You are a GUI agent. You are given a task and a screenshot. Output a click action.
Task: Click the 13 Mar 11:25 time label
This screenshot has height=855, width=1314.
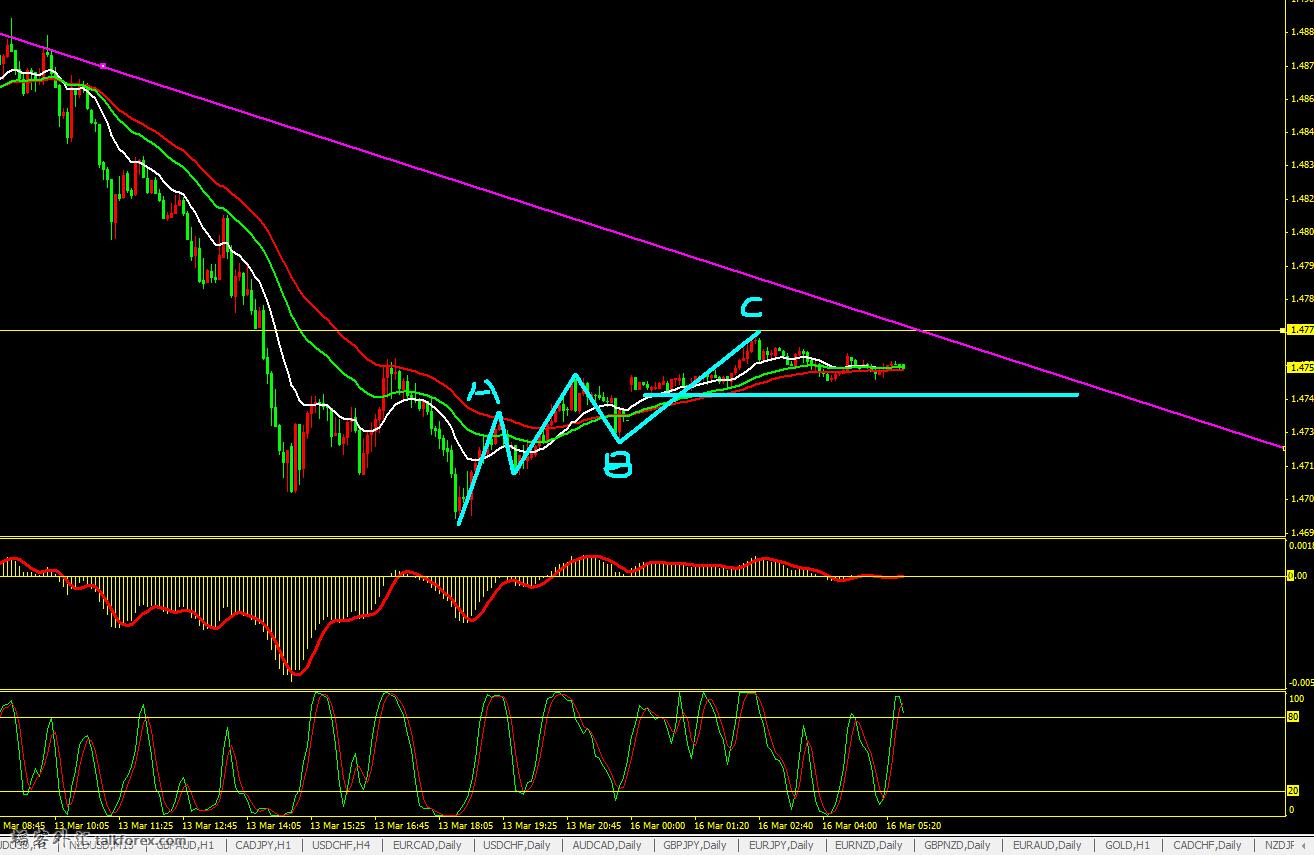click(145, 826)
